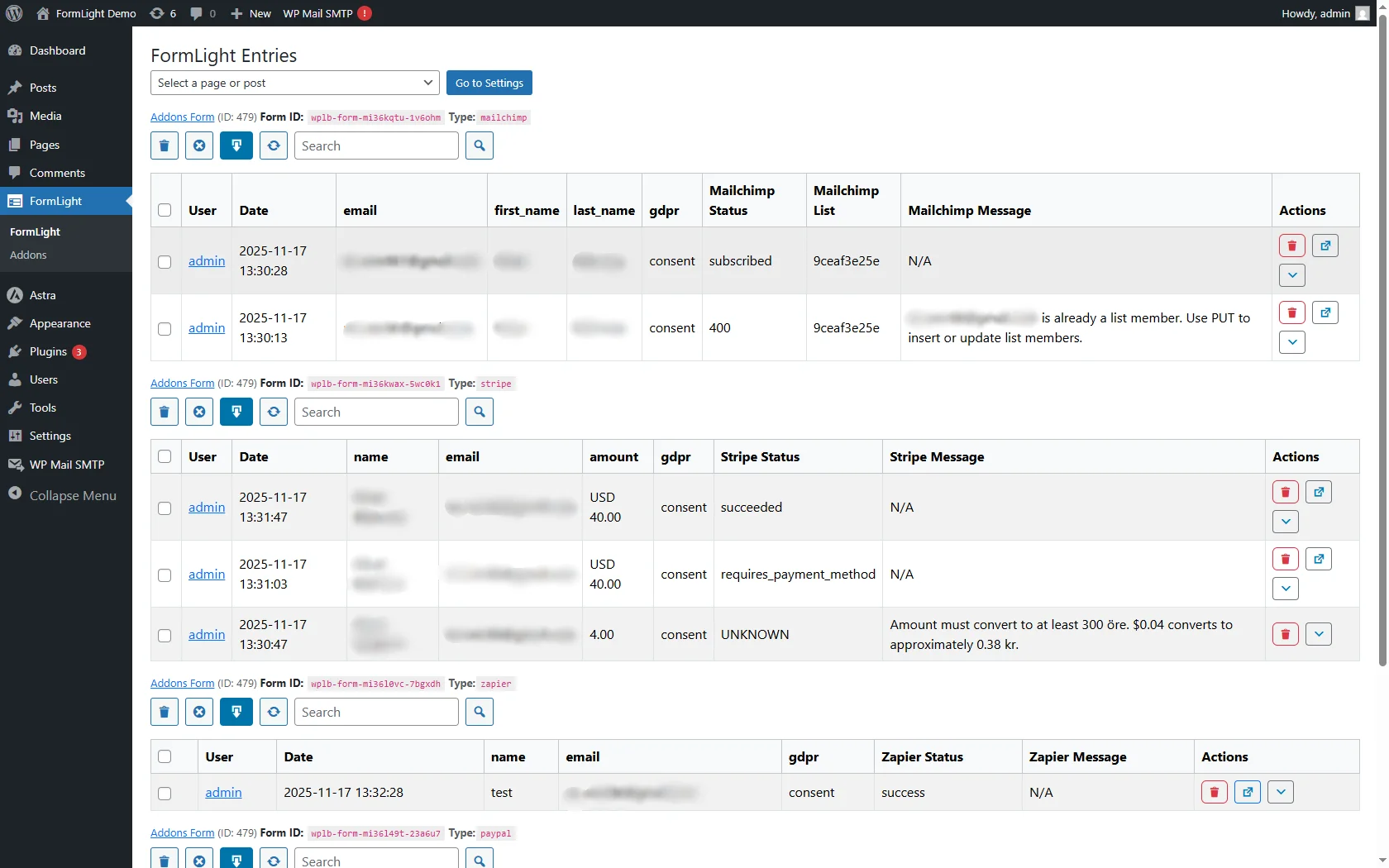Expand the Mailchimp 400 status entry details
The height and width of the screenshot is (868, 1389).
tap(1291, 342)
